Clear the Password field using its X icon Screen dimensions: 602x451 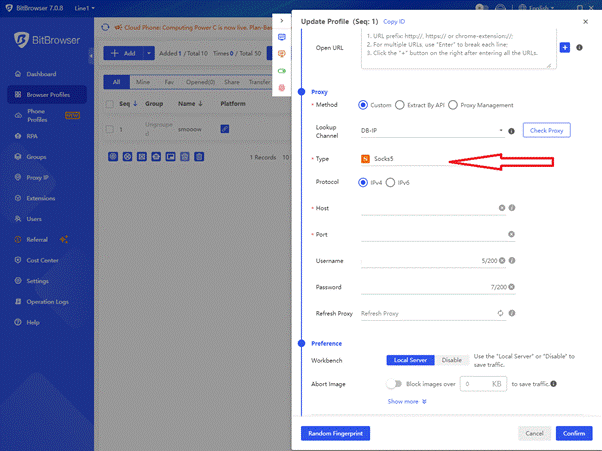[500, 287]
